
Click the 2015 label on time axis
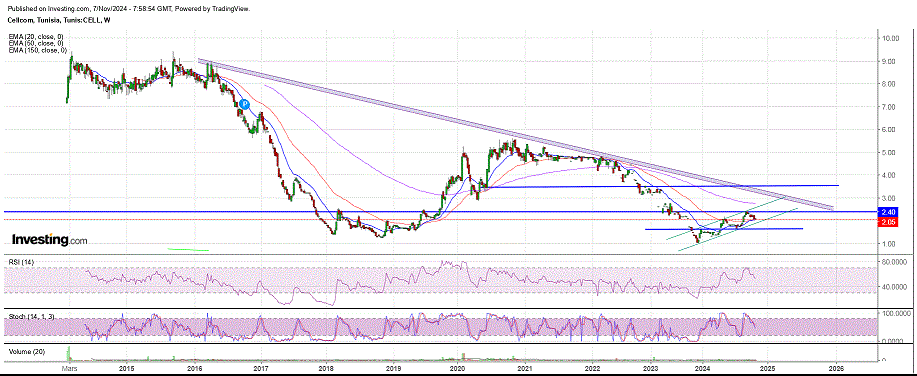click(126, 368)
